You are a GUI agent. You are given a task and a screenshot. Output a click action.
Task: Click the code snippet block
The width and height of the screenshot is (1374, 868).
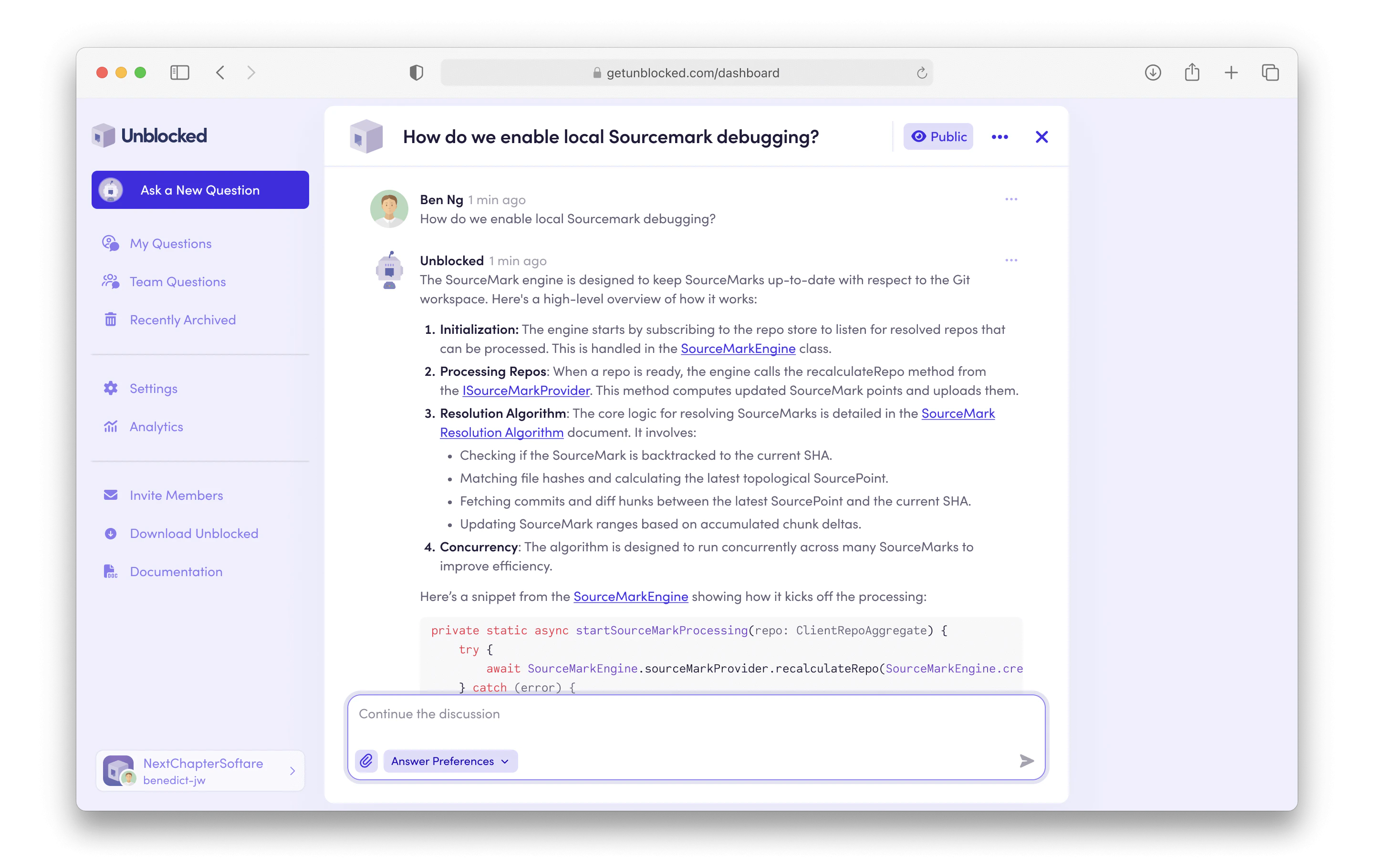coord(721,655)
